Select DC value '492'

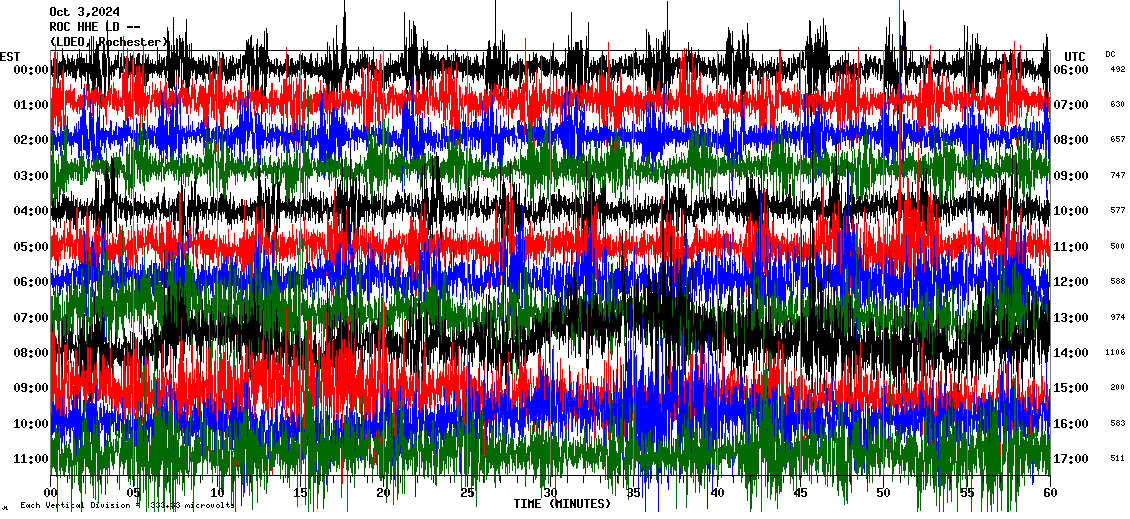click(1118, 69)
